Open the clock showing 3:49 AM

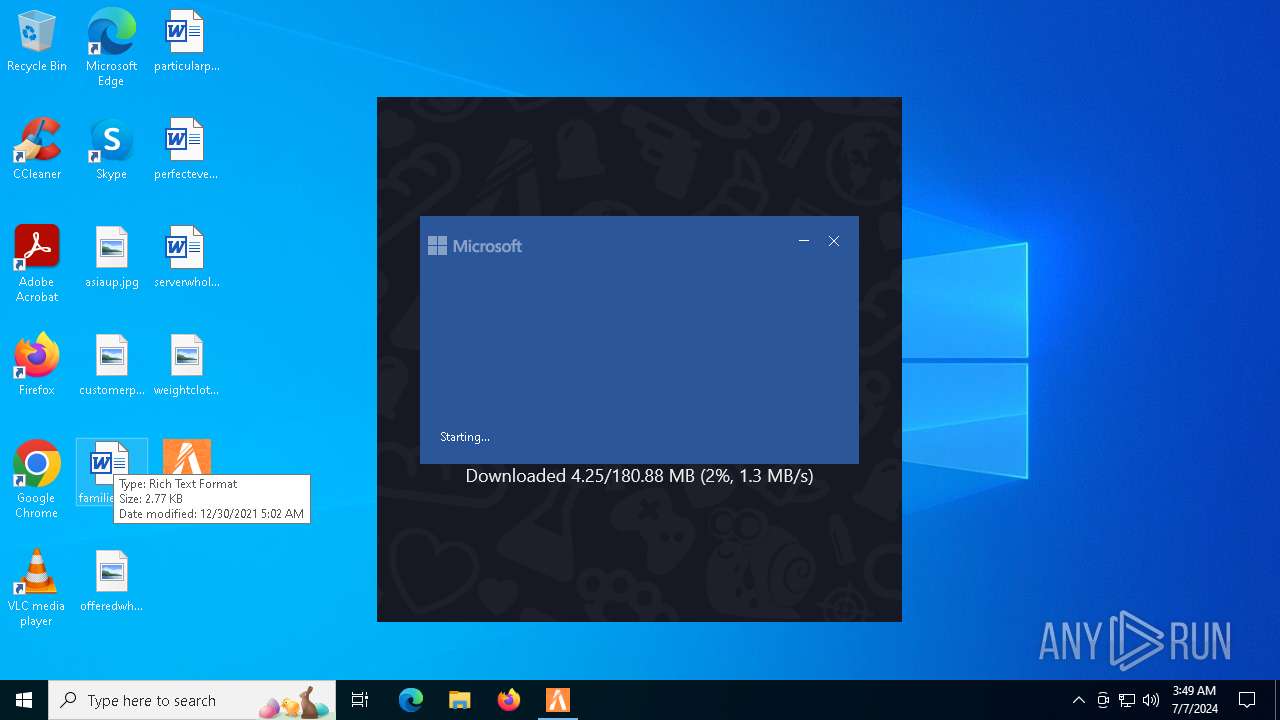pyautogui.click(x=1195, y=700)
